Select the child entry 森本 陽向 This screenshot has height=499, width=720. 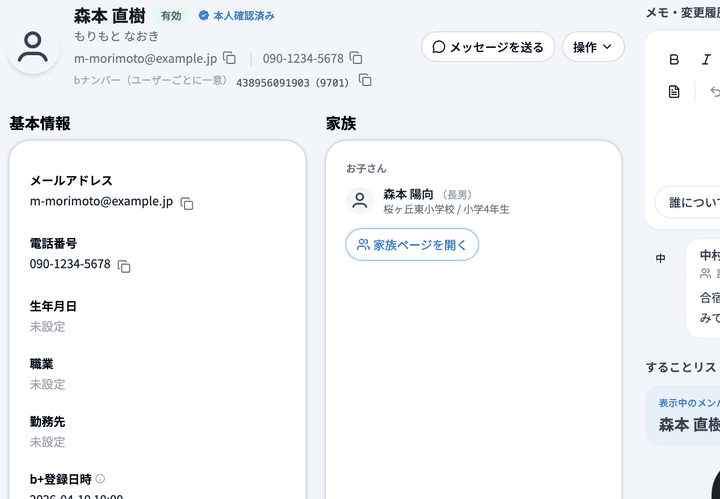pos(428,201)
